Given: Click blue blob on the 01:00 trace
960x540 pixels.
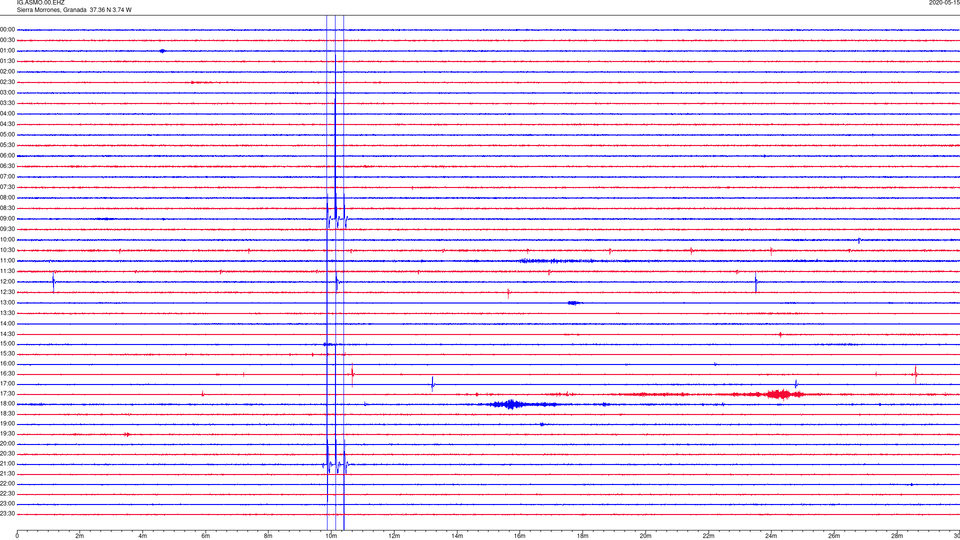Looking at the screenshot, I should point(162,51).
